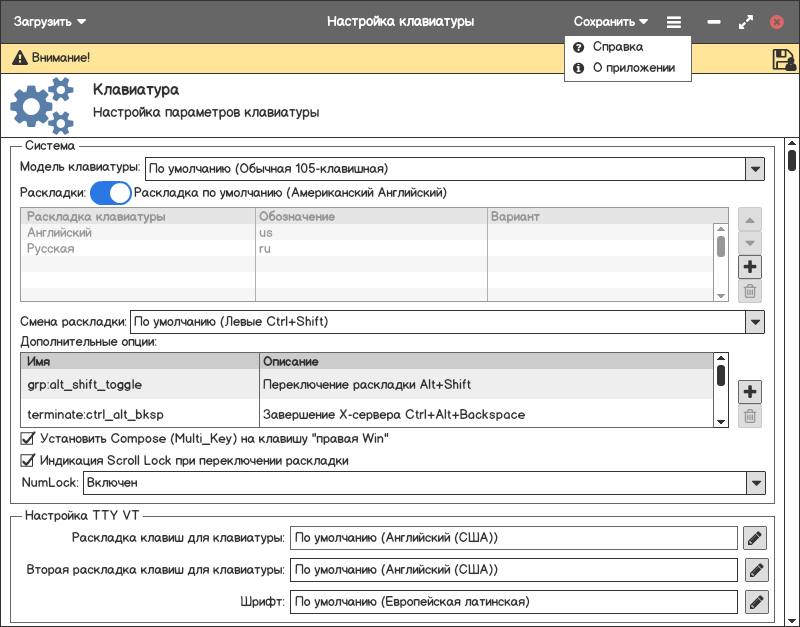Screen dimensions: 800x627
Task: Edit the TTY keyboard layout pencil icon
Action: (x=755, y=538)
